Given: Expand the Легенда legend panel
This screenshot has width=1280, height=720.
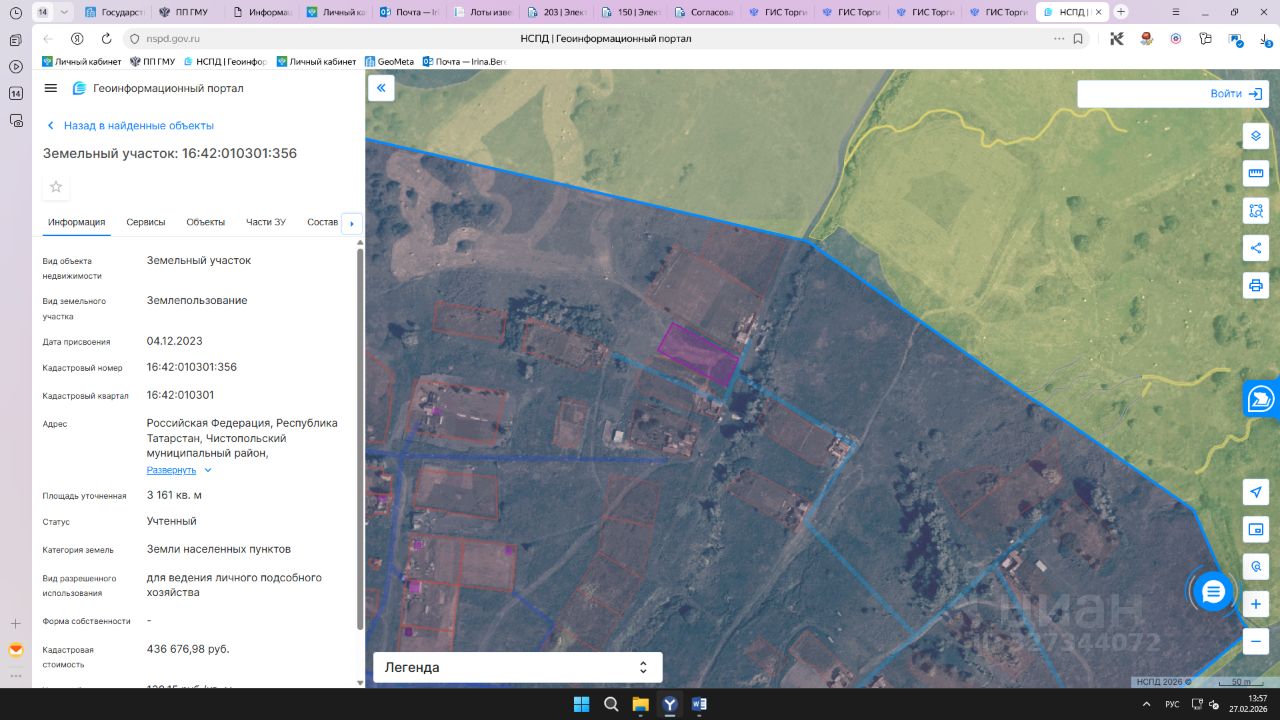Looking at the screenshot, I should click(517, 667).
